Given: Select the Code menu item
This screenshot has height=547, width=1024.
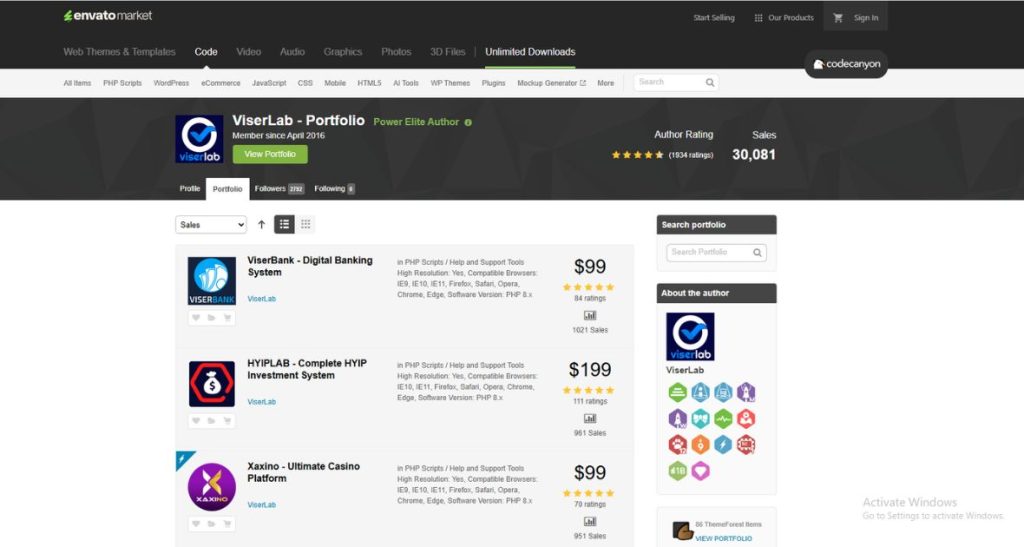Looking at the screenshot, I should point(206,52).
